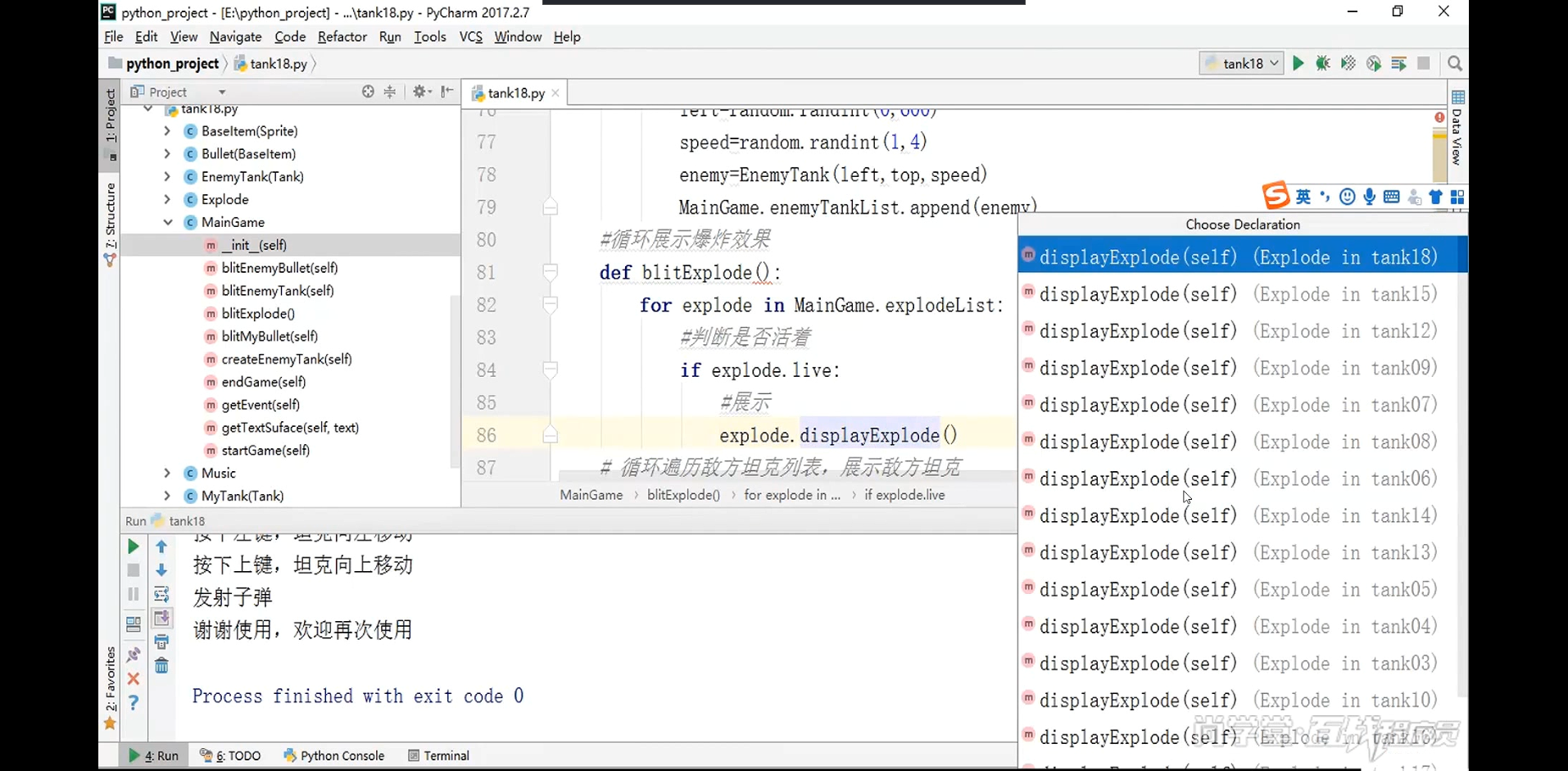
Task: Click the Sogou input method logo
Action: coord(1275,196)
